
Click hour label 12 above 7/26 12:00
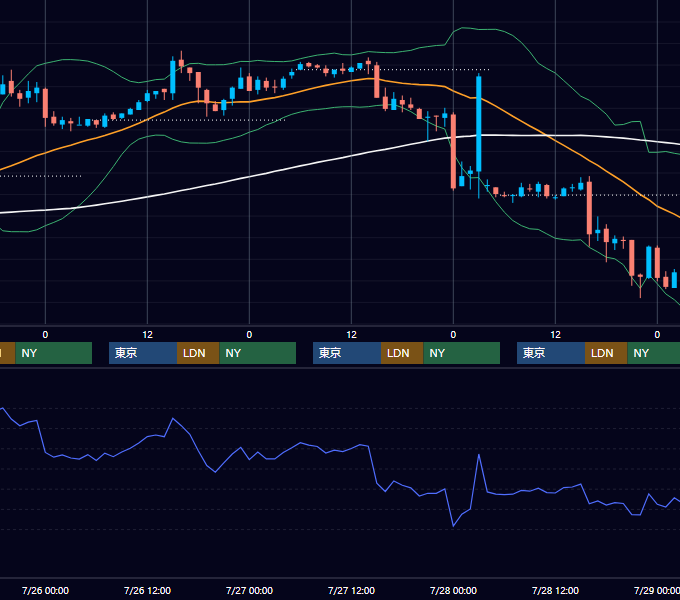pyautogui.click(x=147, y=335)
